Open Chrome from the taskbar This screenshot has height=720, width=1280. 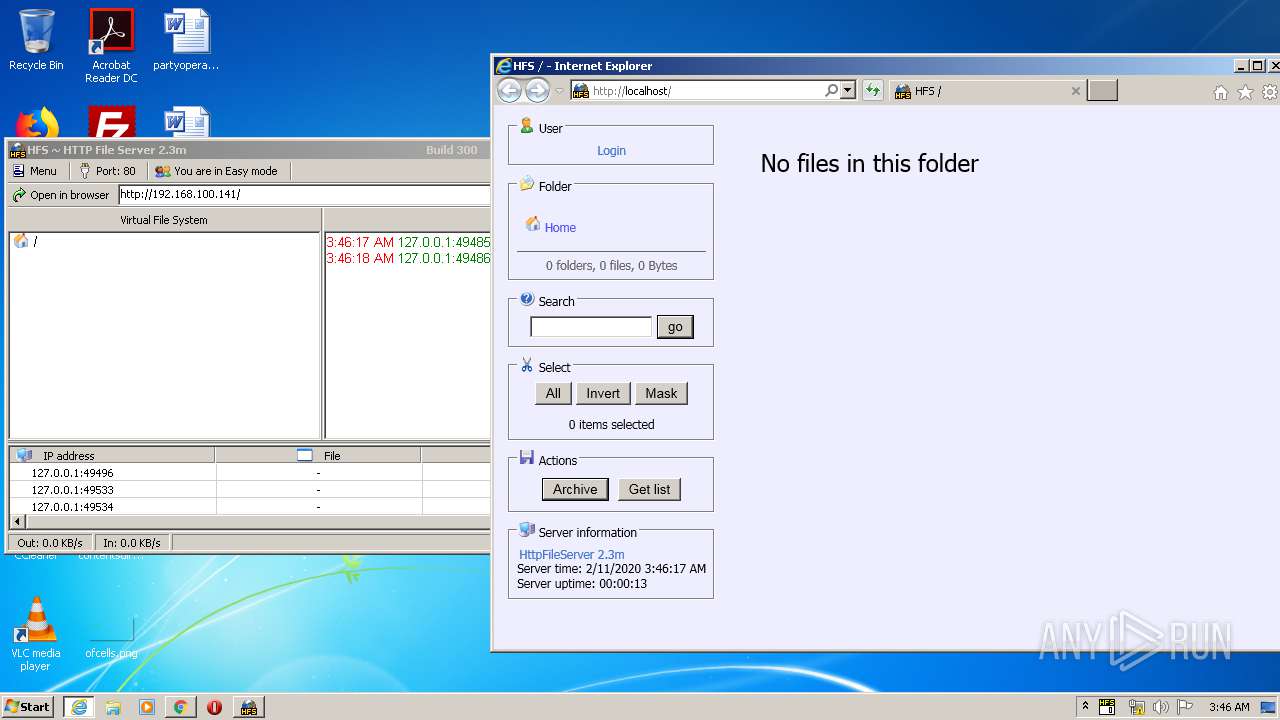(181, 707)
